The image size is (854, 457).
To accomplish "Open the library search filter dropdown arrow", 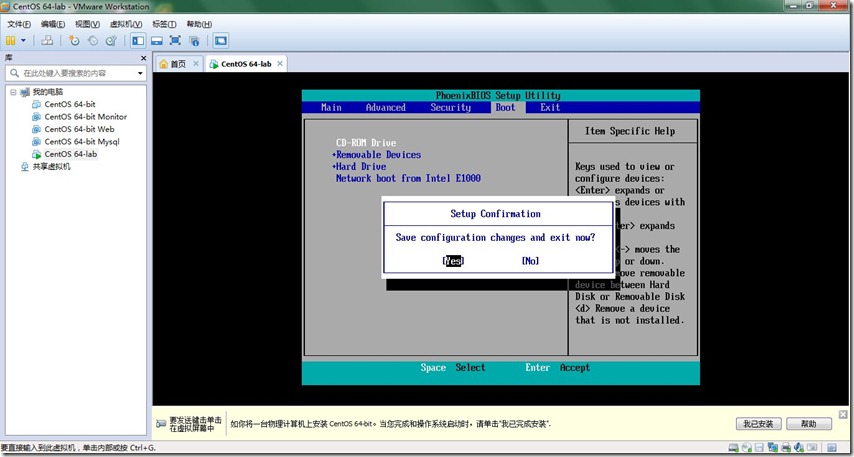I will tap(141, 73).
